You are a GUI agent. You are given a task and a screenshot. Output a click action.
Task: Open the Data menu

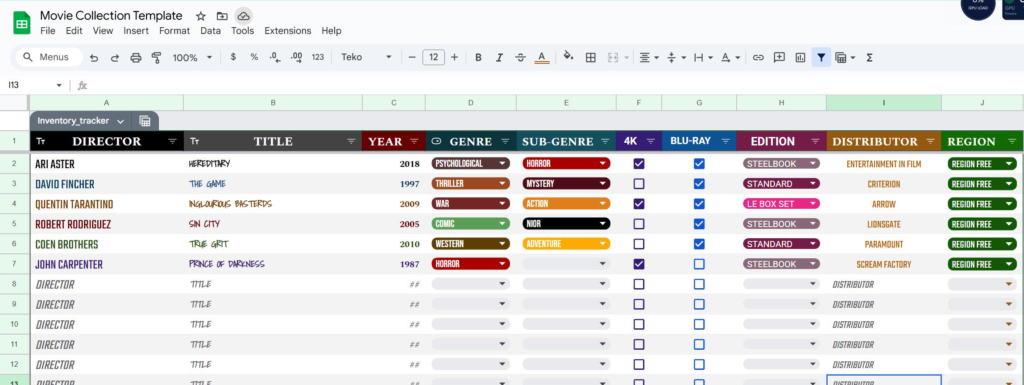pos(210,31)
